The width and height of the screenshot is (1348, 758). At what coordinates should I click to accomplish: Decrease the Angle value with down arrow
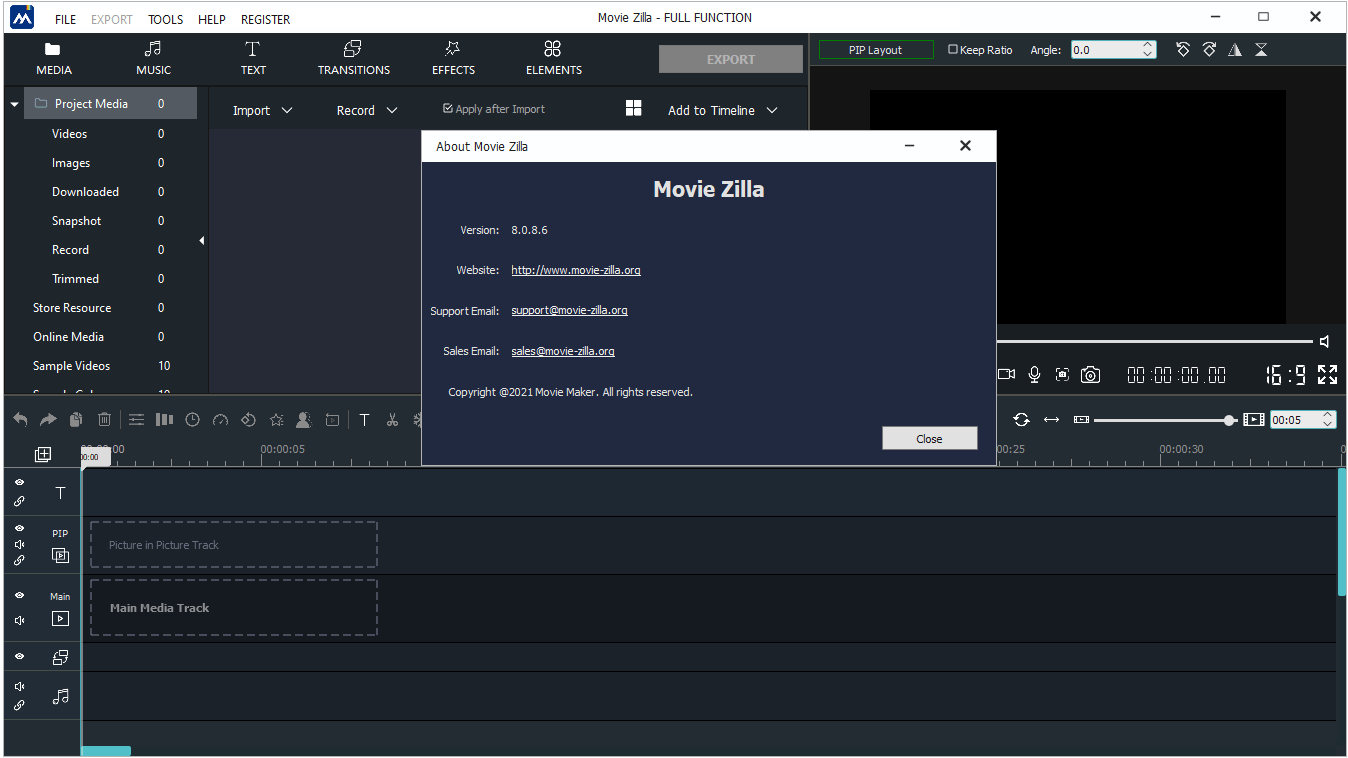point(1147,54)
